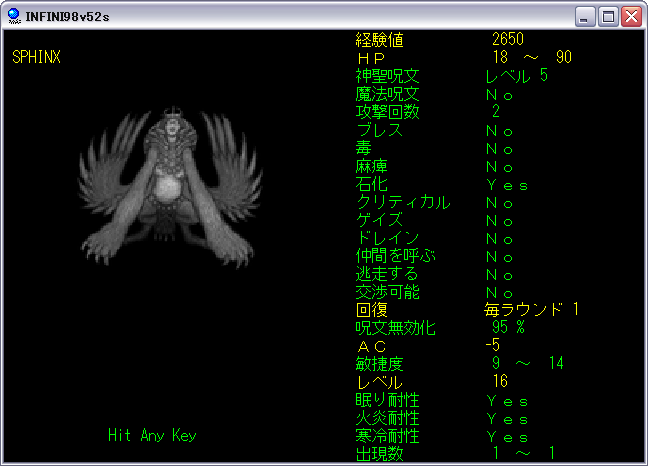Click the No value beside ブレス
Screen dimensions: 648x466
pos(499,131)
